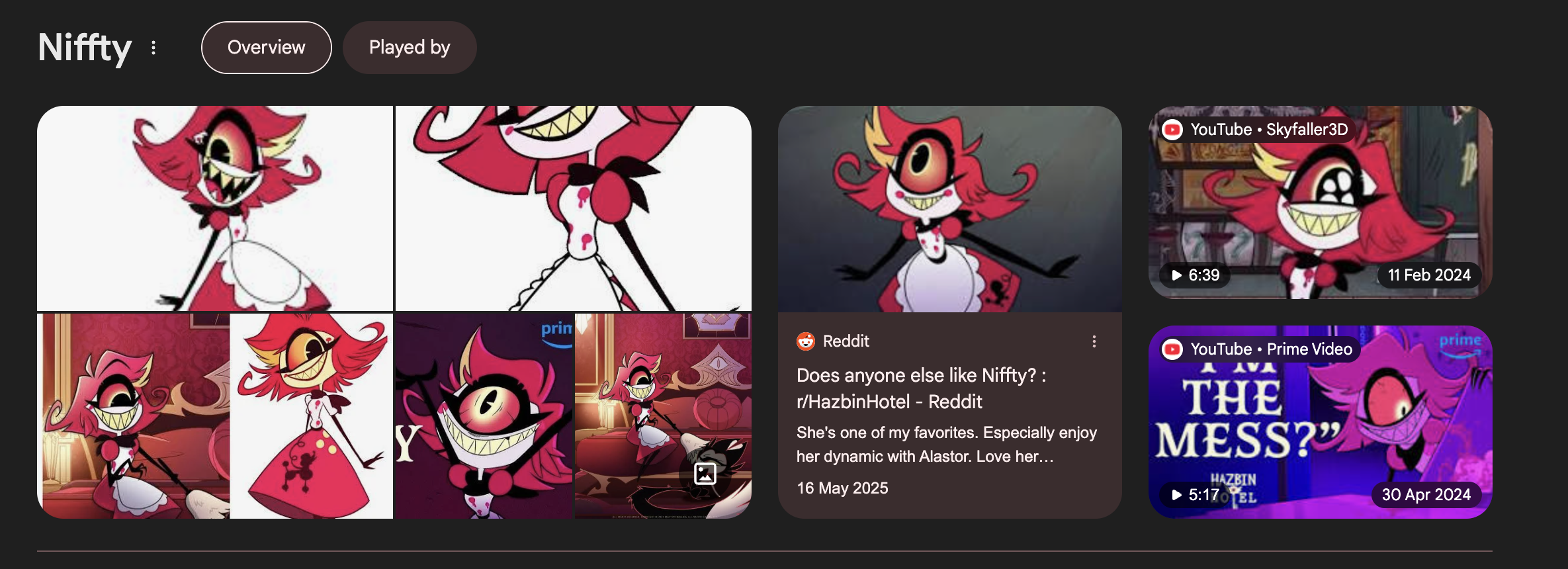The image size is (1568, 569).
Task: Click the Niffty heading title
Action: pos(85,48)
